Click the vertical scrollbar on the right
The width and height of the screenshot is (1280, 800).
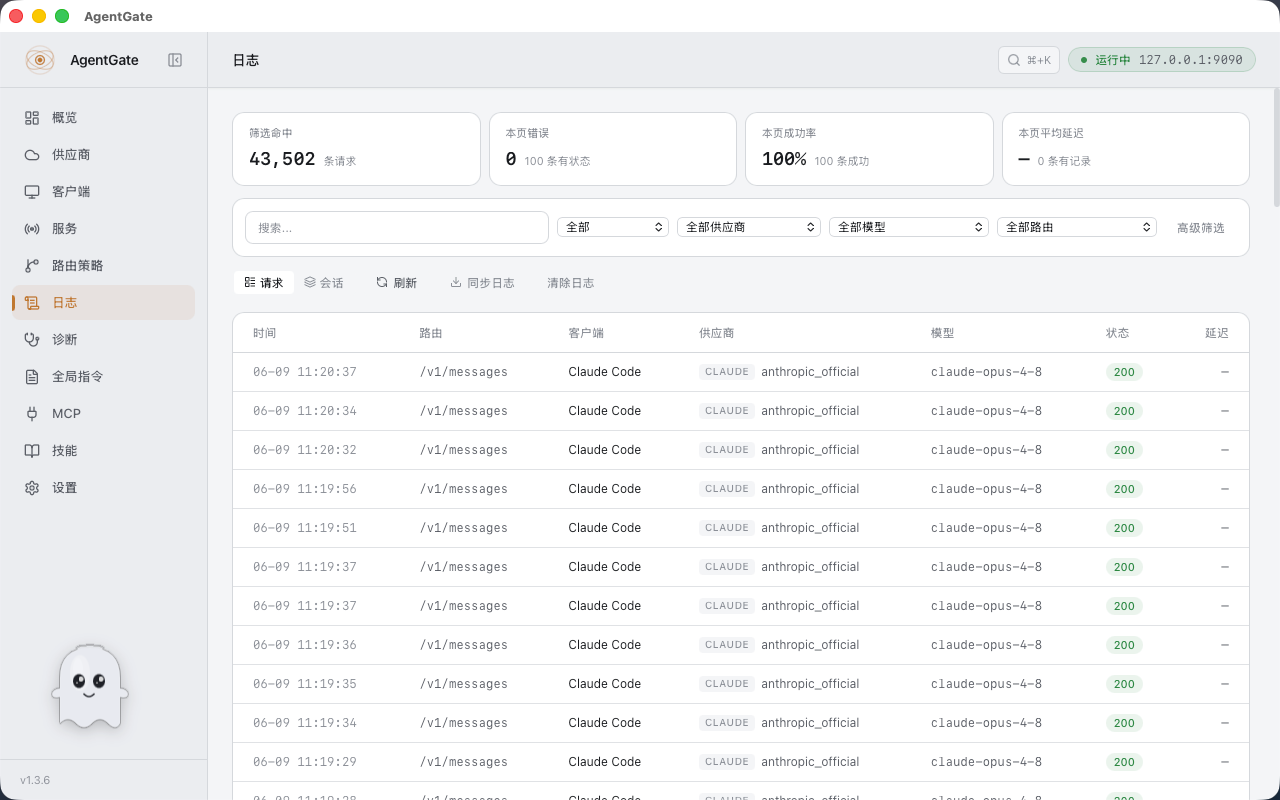[1275, 148]
